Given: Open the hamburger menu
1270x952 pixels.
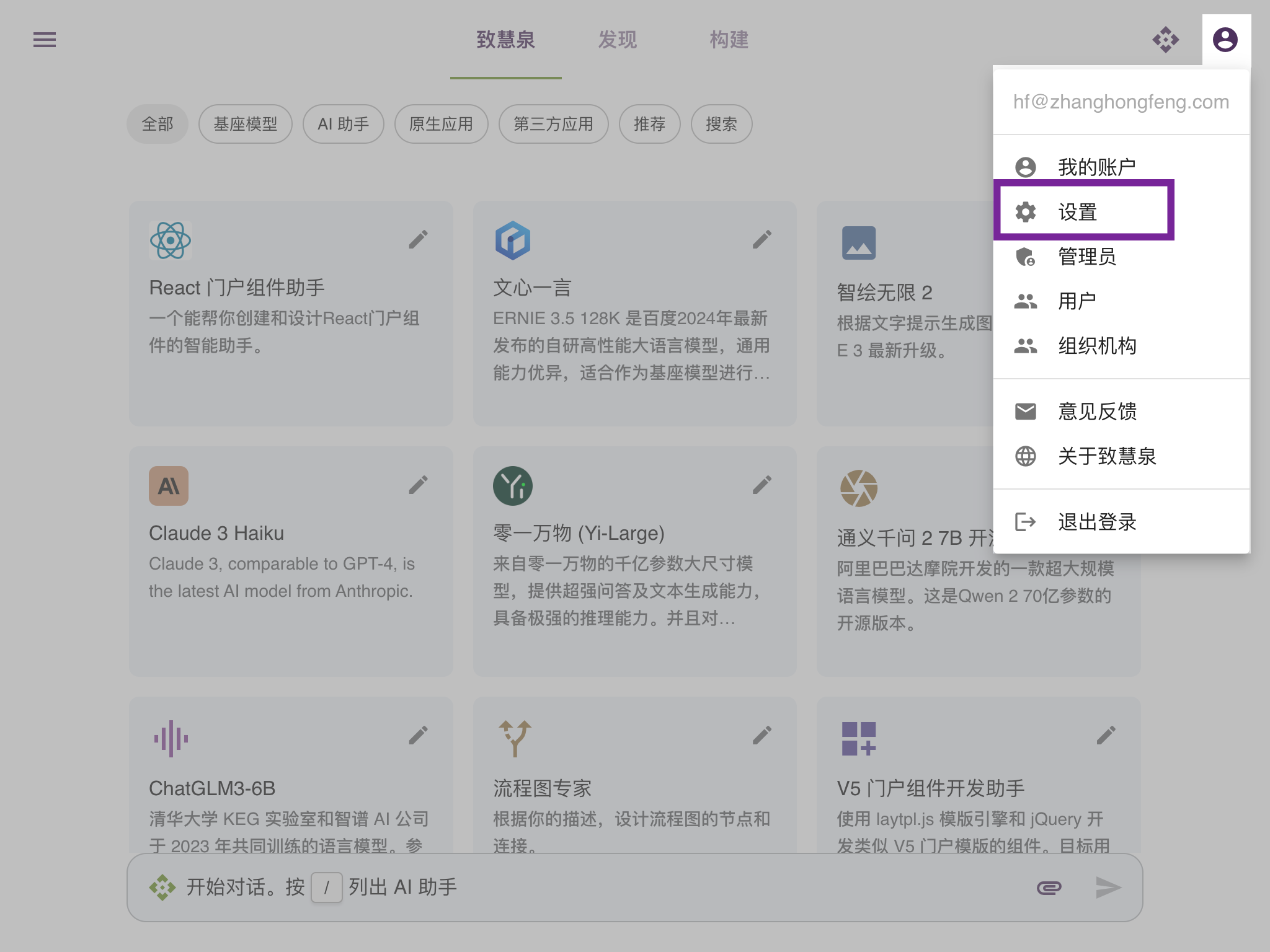Looking at the screenshot, I should click(x=45, y=40).
